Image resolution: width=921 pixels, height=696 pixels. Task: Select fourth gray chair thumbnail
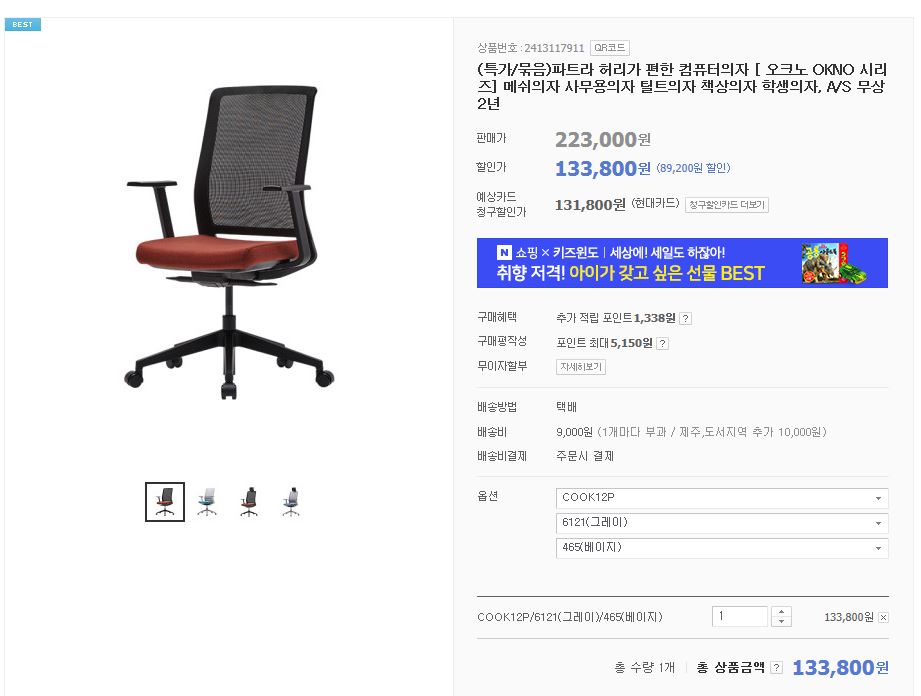click(291, 502)
